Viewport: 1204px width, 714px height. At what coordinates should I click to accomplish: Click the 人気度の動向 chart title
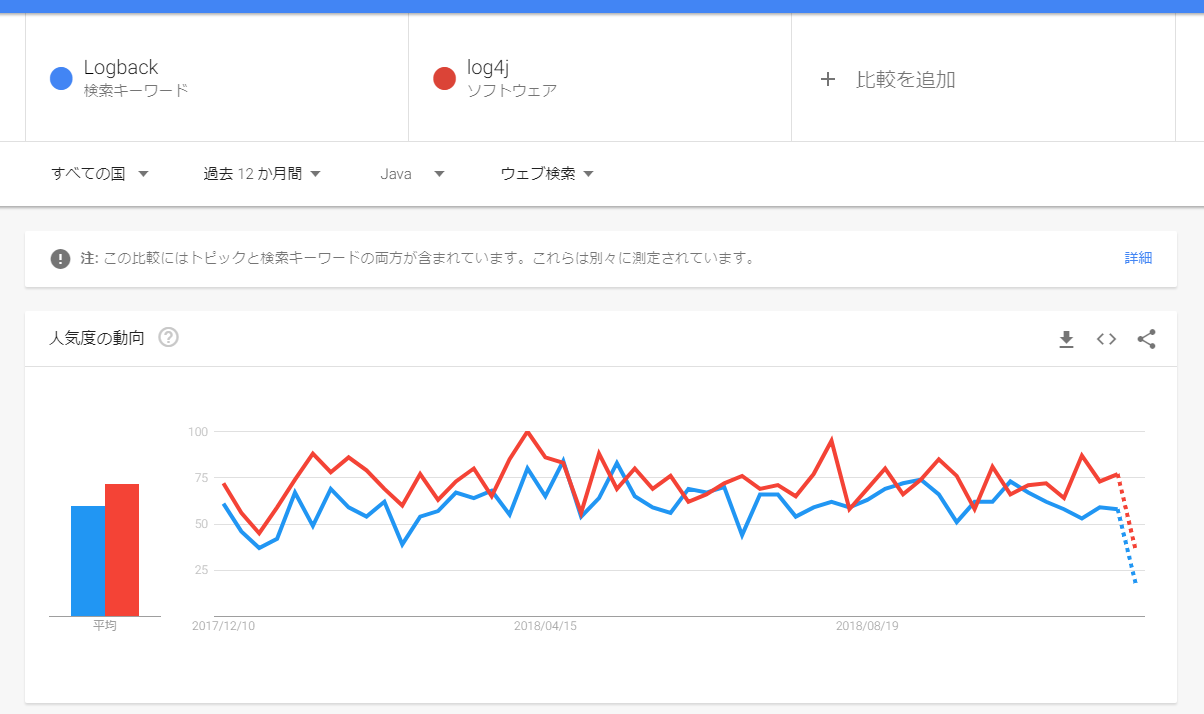pos(97,338)
